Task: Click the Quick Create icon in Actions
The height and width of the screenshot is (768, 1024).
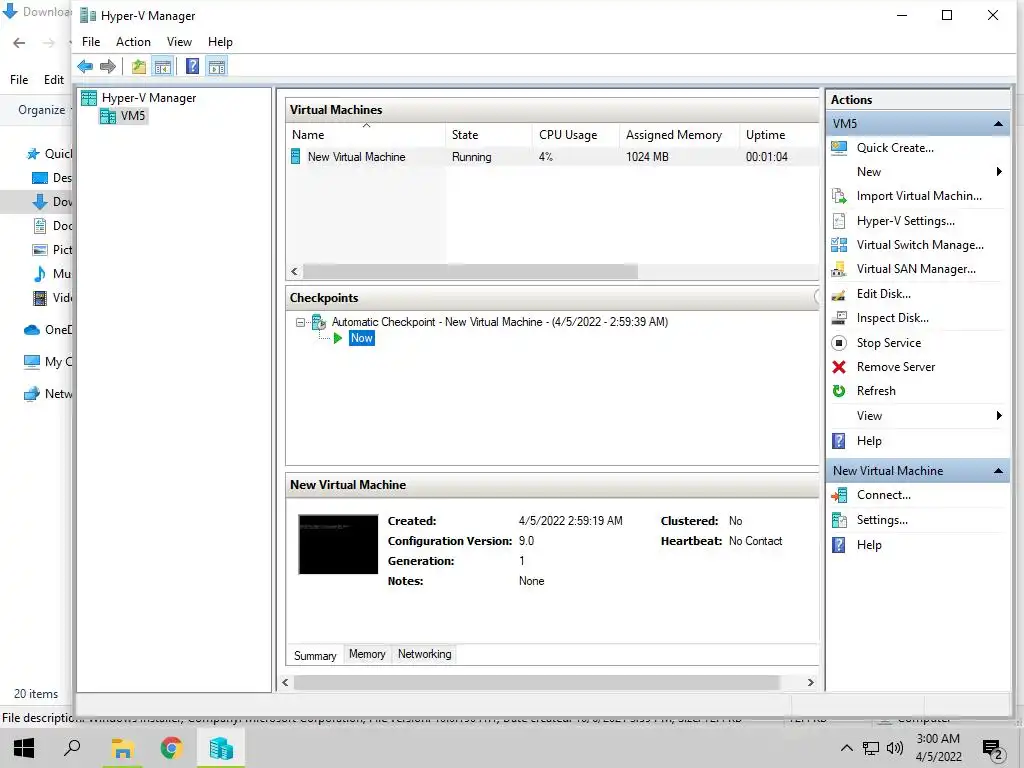Action: [839, 148]
